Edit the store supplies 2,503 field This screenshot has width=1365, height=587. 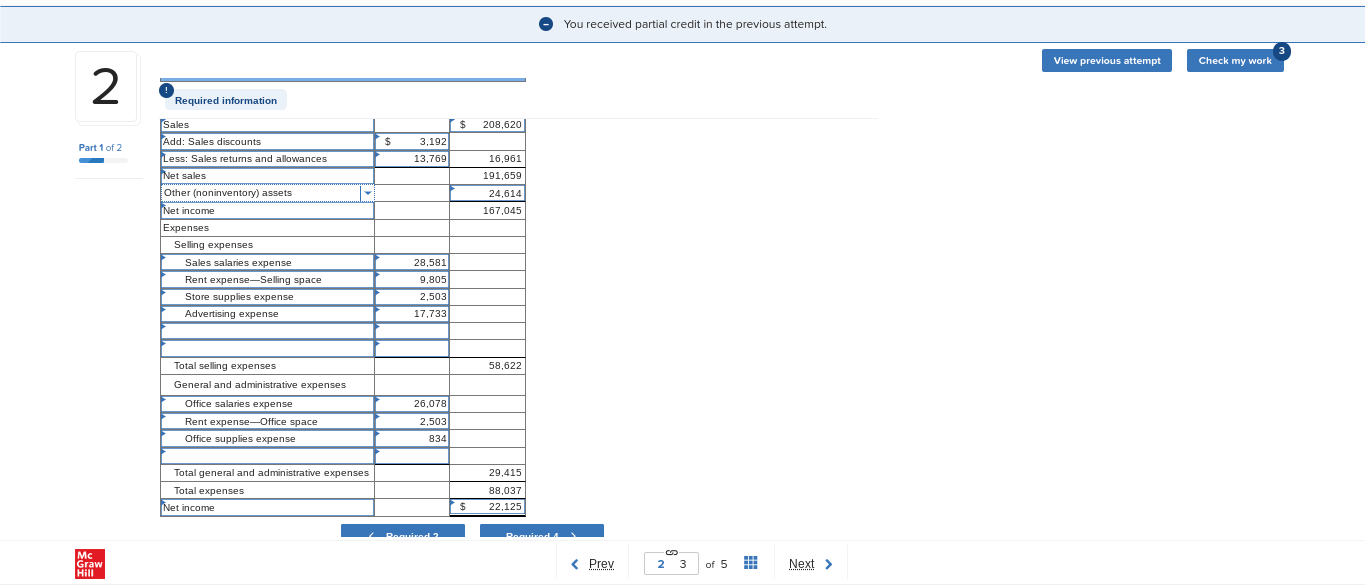point(412,297)
